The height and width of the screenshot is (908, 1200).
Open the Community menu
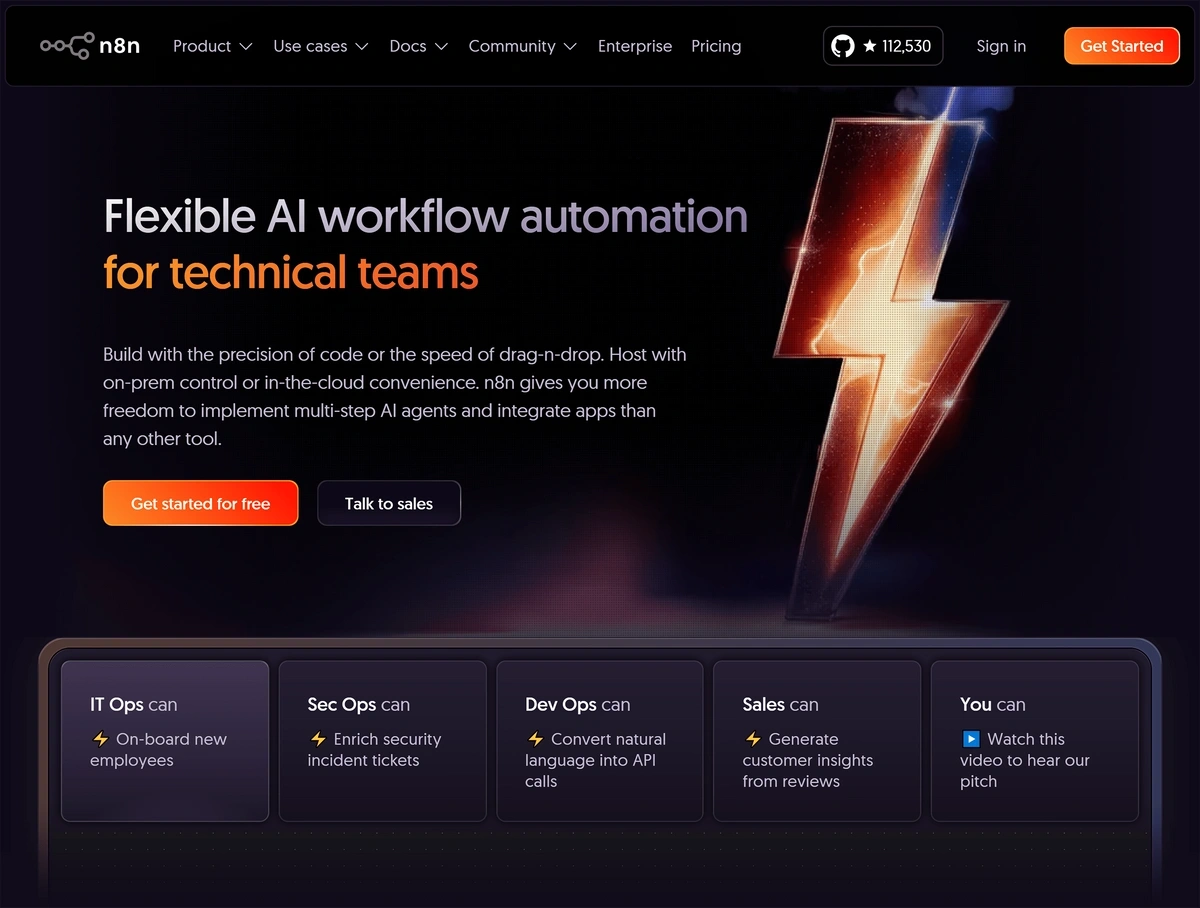tap(523, 46)
